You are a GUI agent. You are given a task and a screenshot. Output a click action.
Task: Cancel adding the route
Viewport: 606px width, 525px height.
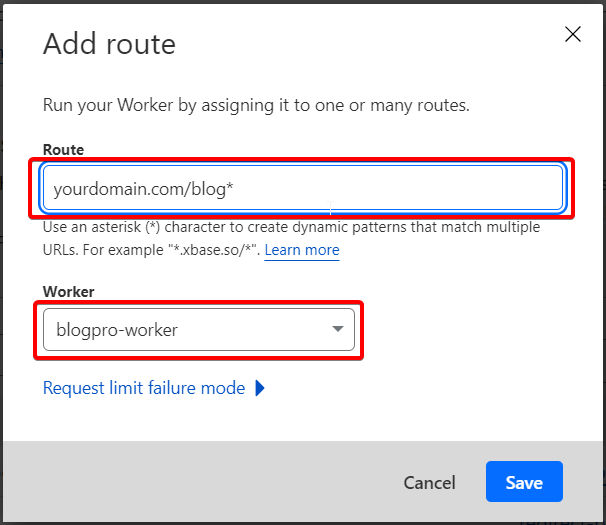coord(429,482)
